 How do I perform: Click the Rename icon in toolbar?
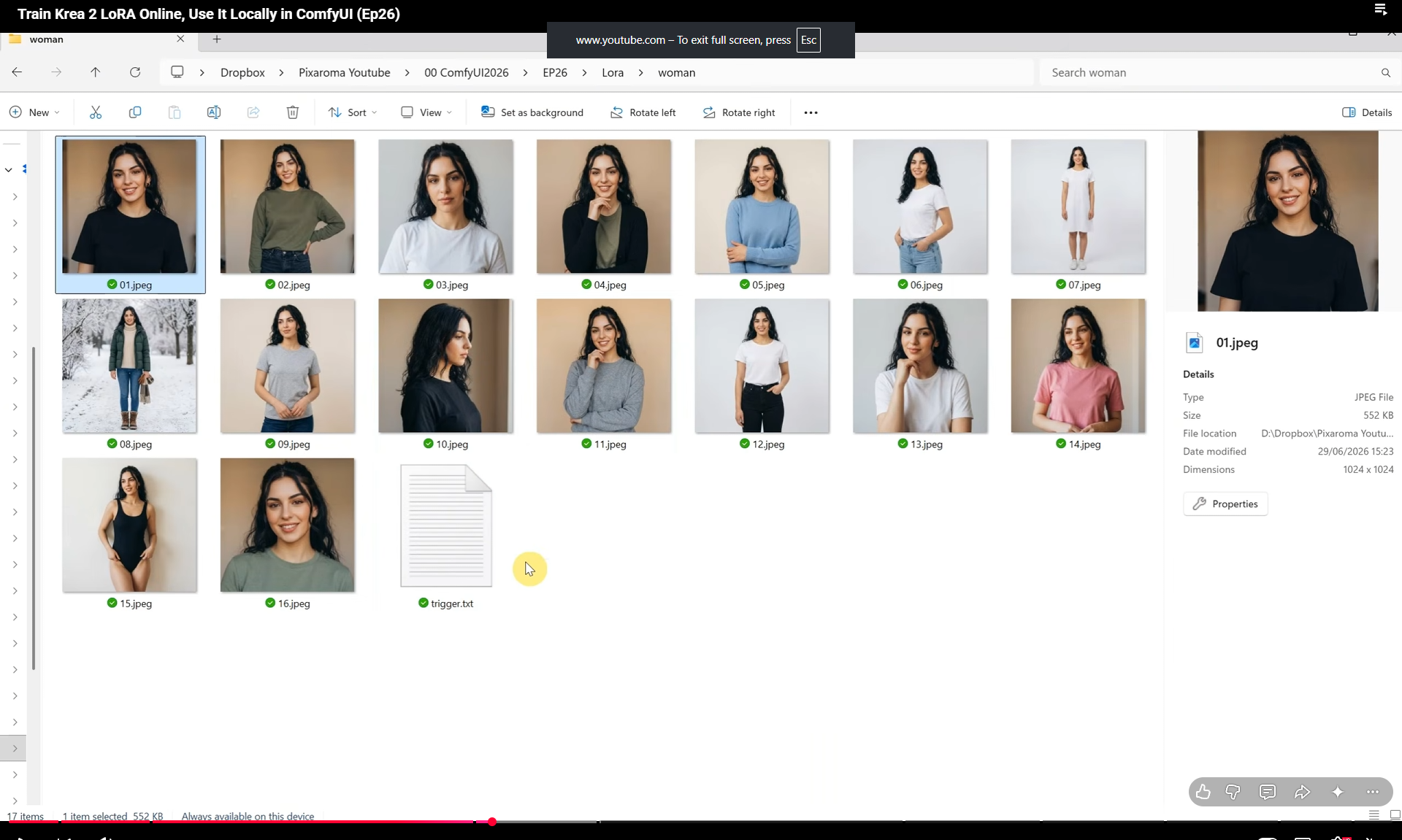[214, 112]
